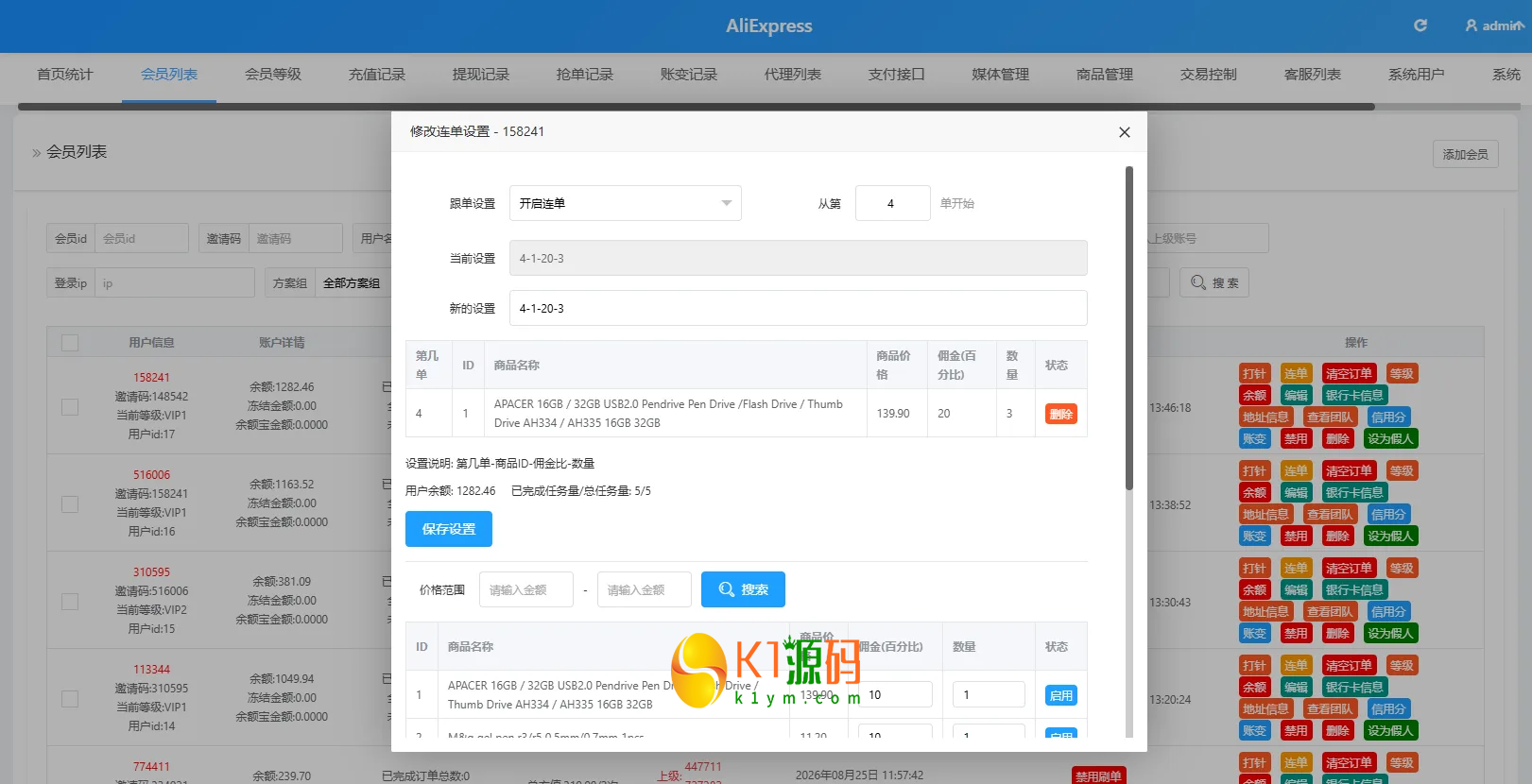
Task: Close the 修改连单设置 dialog
Action: click(x=1125, y=132)
